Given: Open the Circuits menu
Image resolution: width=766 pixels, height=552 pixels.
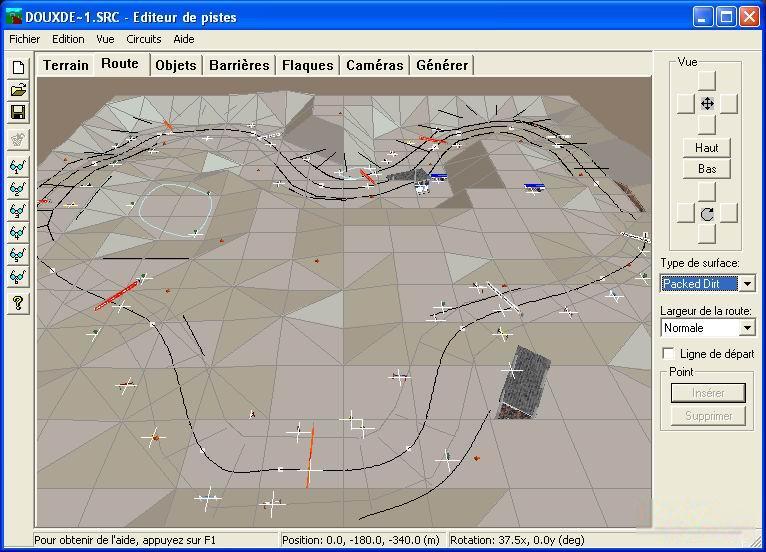Looking at the screenshot, I should click(144, 39).
